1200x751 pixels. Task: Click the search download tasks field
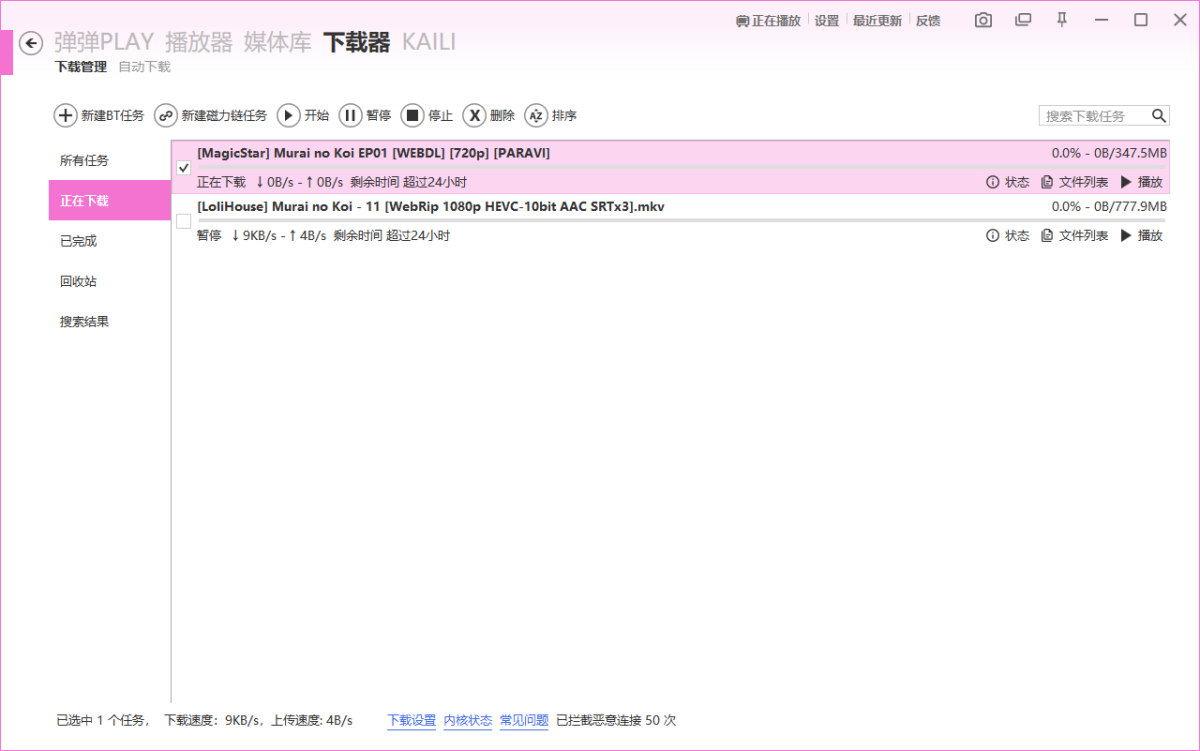[1094, 116]
